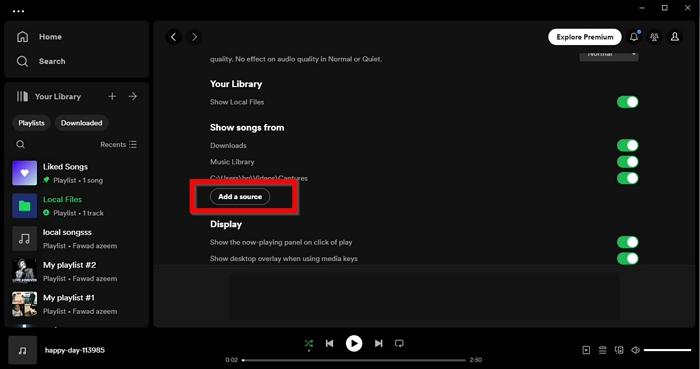
Task: Collapse Your Library panel
Action: (x=49, y=96)
